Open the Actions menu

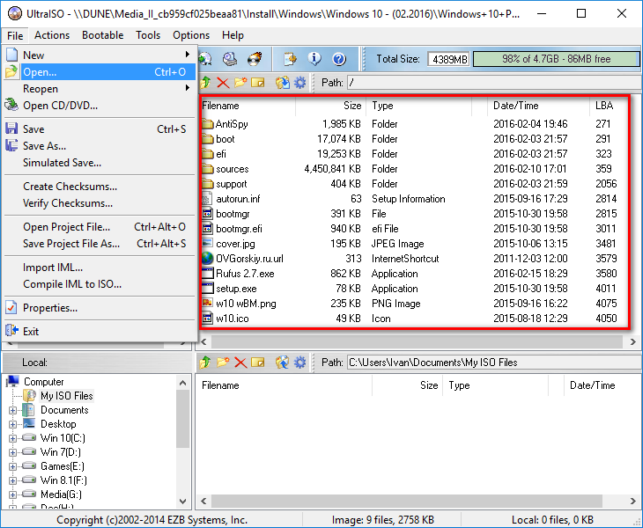[x=52, y=35]
